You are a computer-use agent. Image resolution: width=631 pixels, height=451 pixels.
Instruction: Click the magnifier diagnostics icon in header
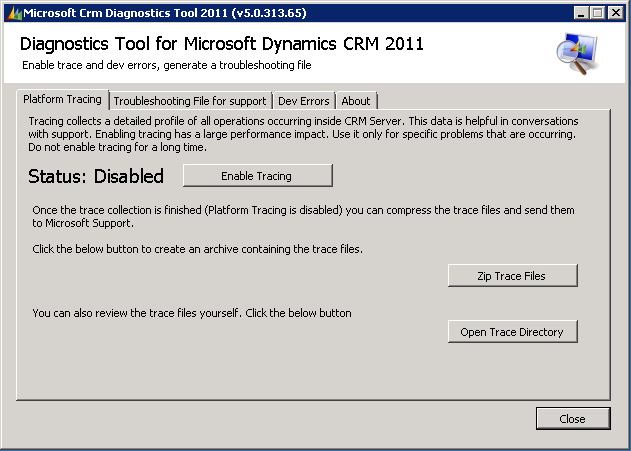point(577,54)
